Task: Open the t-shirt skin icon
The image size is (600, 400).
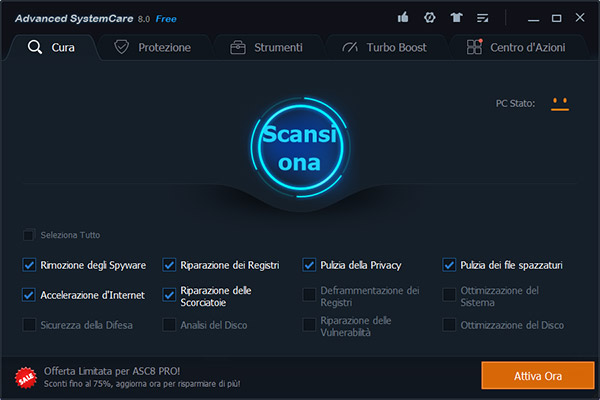Action: [456, 18]
